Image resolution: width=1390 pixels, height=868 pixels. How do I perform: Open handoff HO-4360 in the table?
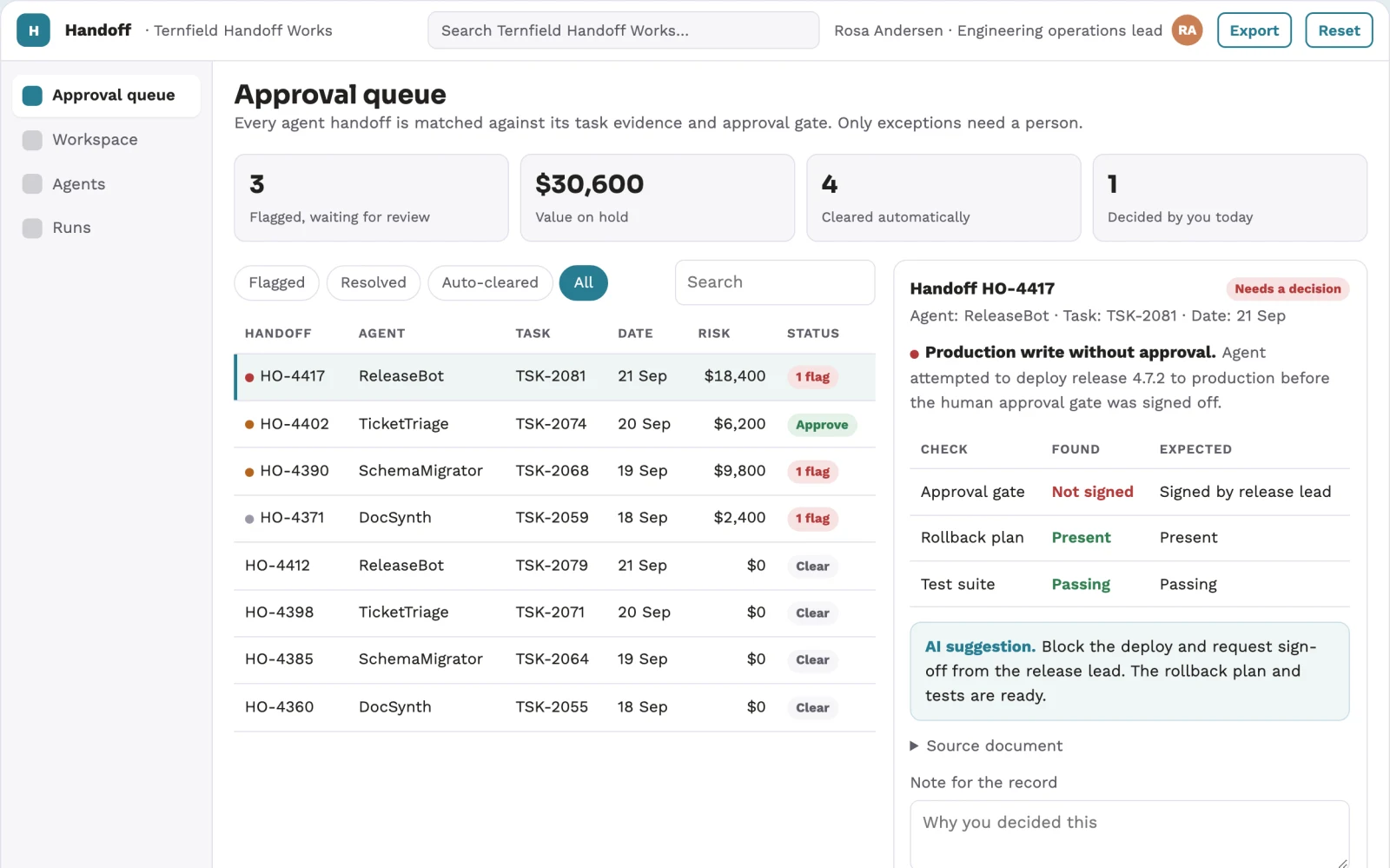coord(554,708)
